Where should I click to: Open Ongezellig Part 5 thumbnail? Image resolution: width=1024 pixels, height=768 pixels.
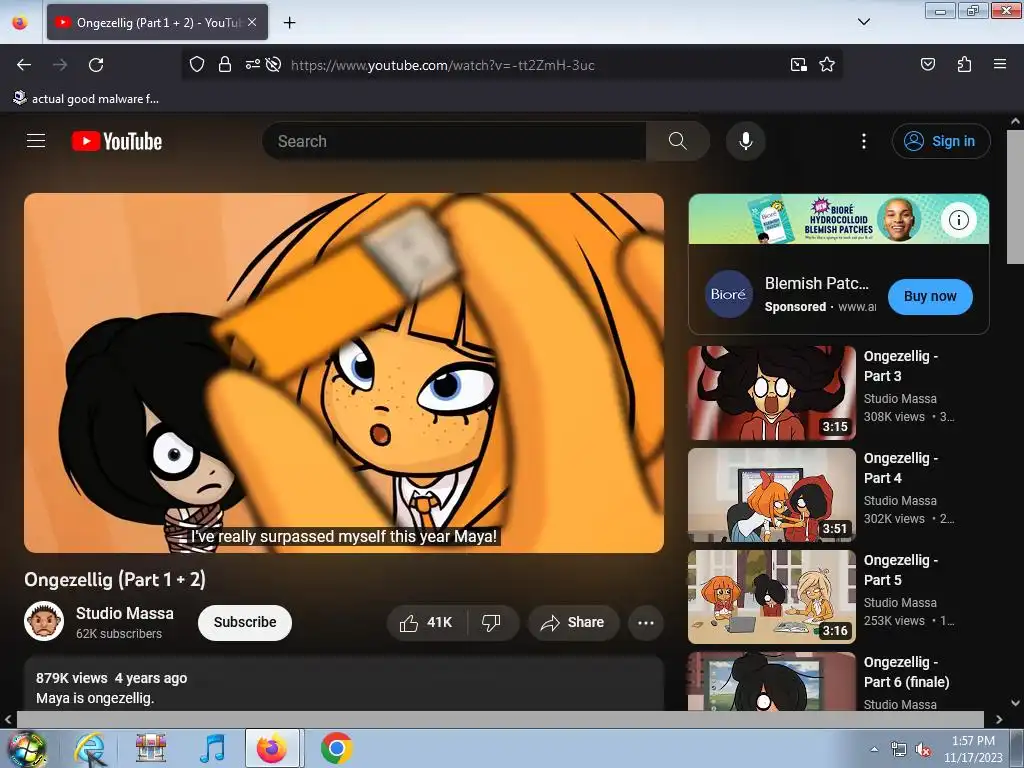772,597
